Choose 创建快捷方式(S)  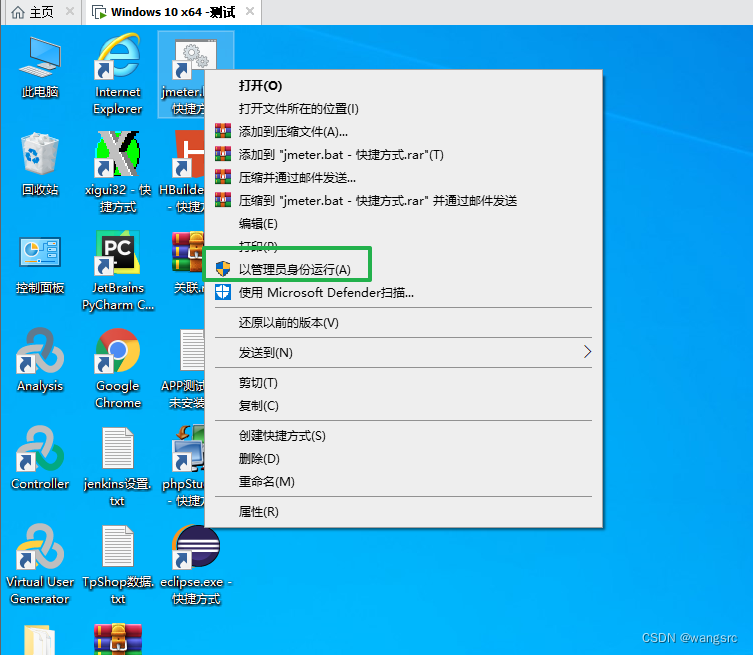click(x=403, y=436)
